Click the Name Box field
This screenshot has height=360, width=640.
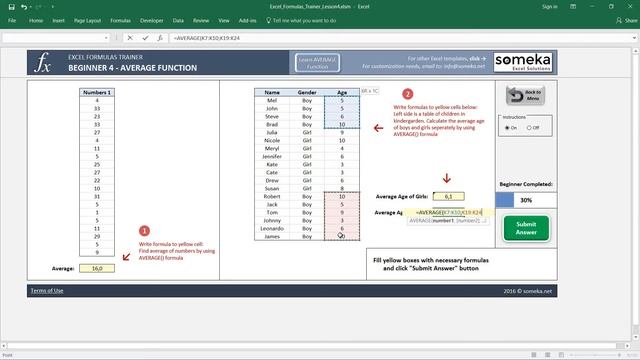click(x=52, y=38)
